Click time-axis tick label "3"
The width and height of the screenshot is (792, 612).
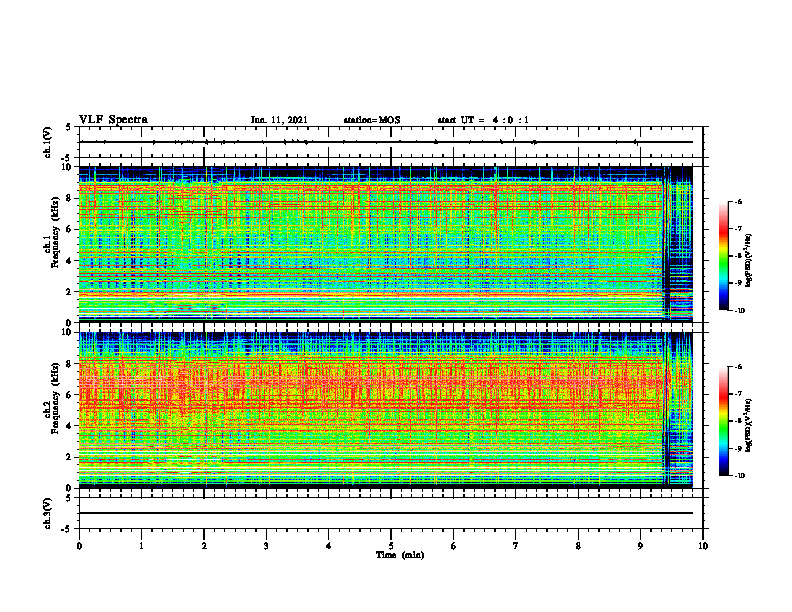[x=266, y=546]
